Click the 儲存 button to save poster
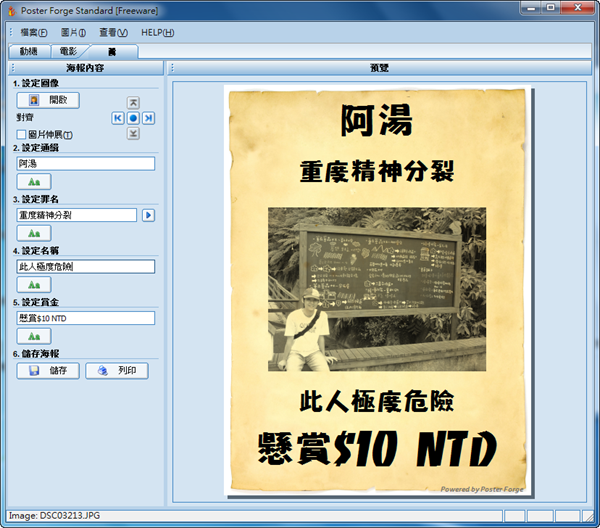 point(48,371)
